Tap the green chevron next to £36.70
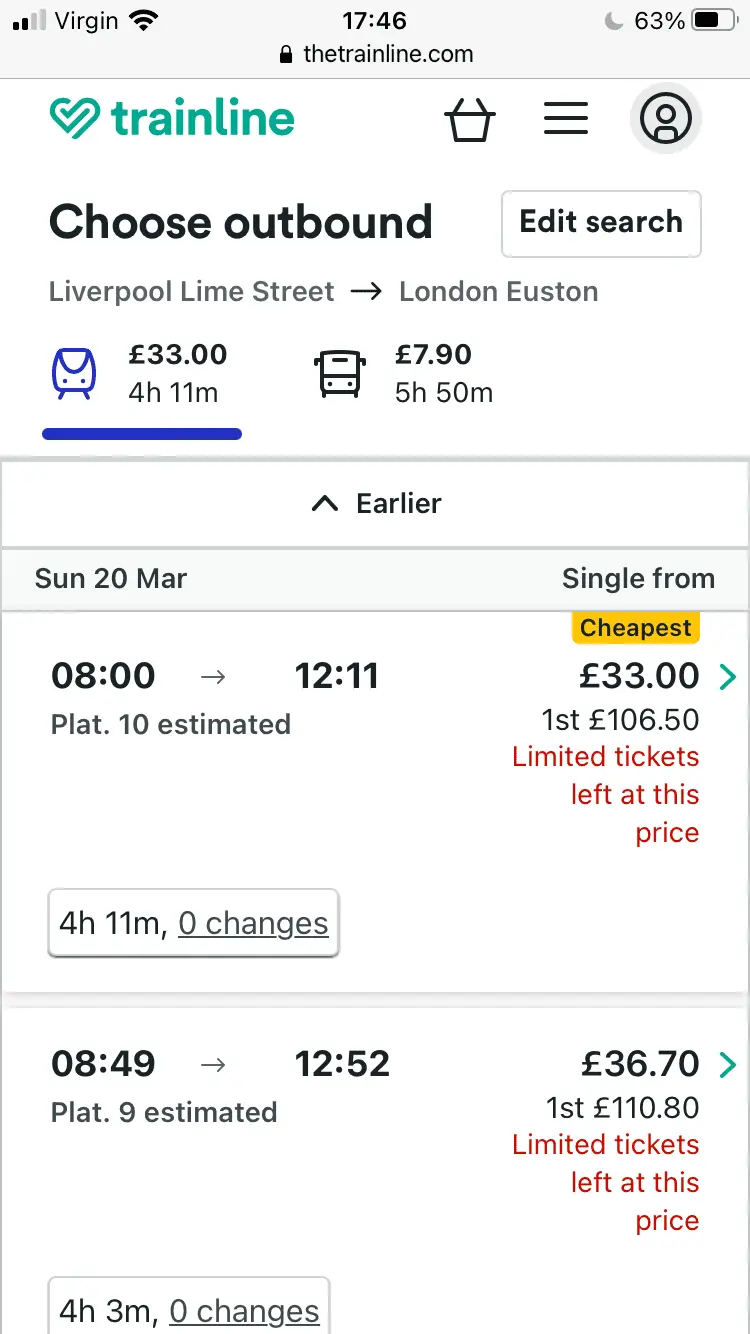The image size is (750, 1334). (x=727, y=1065)
